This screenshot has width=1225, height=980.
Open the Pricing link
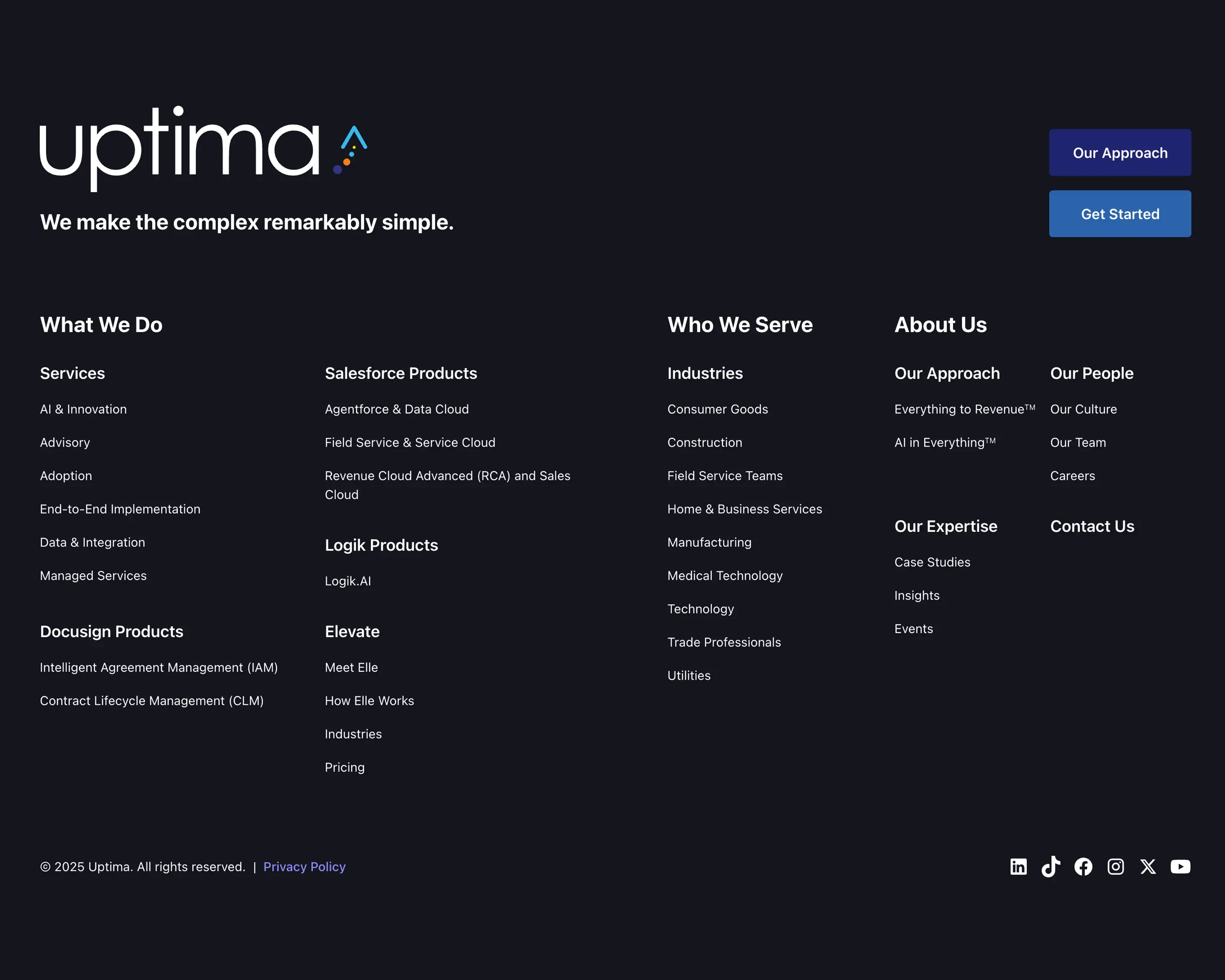pyautogui.click(x=344, y=767)
